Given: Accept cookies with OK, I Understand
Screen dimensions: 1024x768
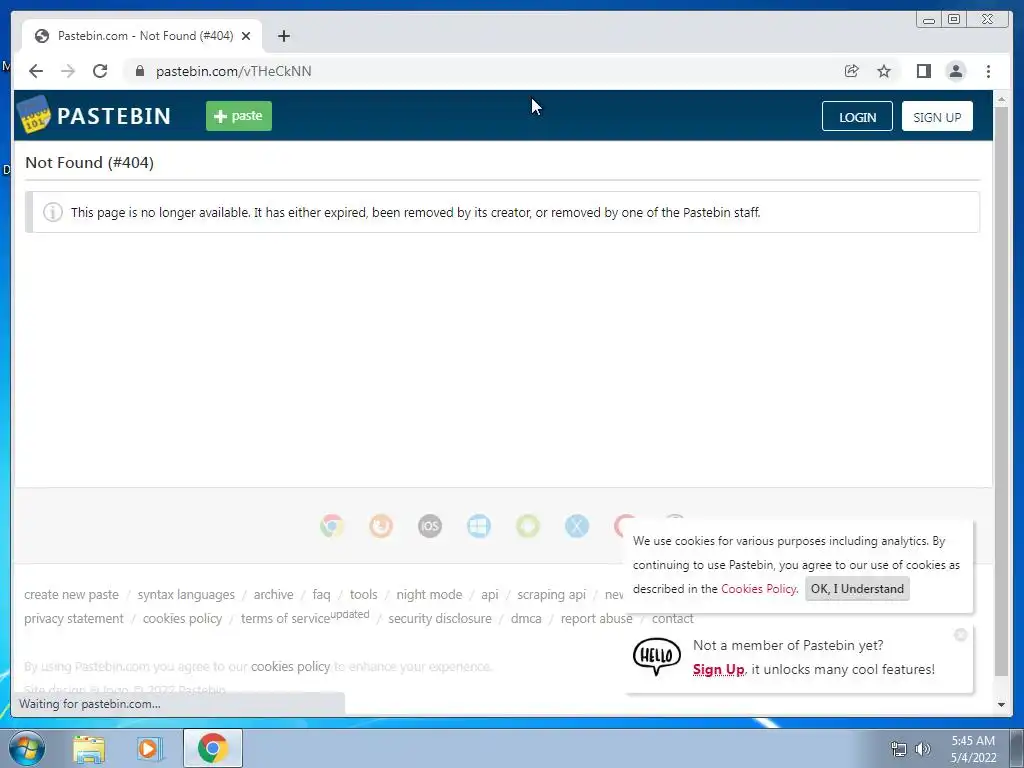Looking at the screenshot, I should [857, 589].
